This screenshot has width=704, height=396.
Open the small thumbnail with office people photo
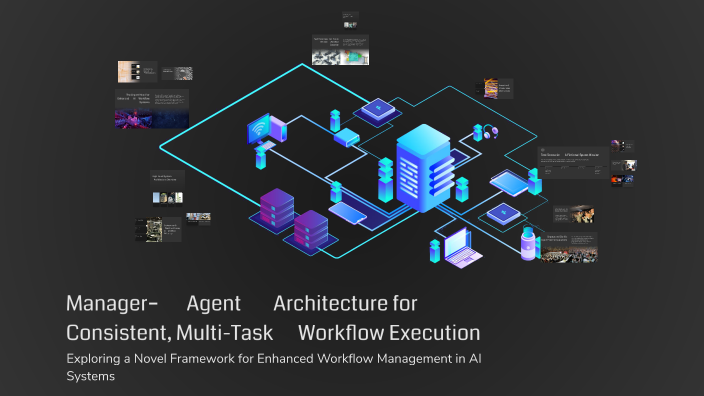click(x=624, y=166)
